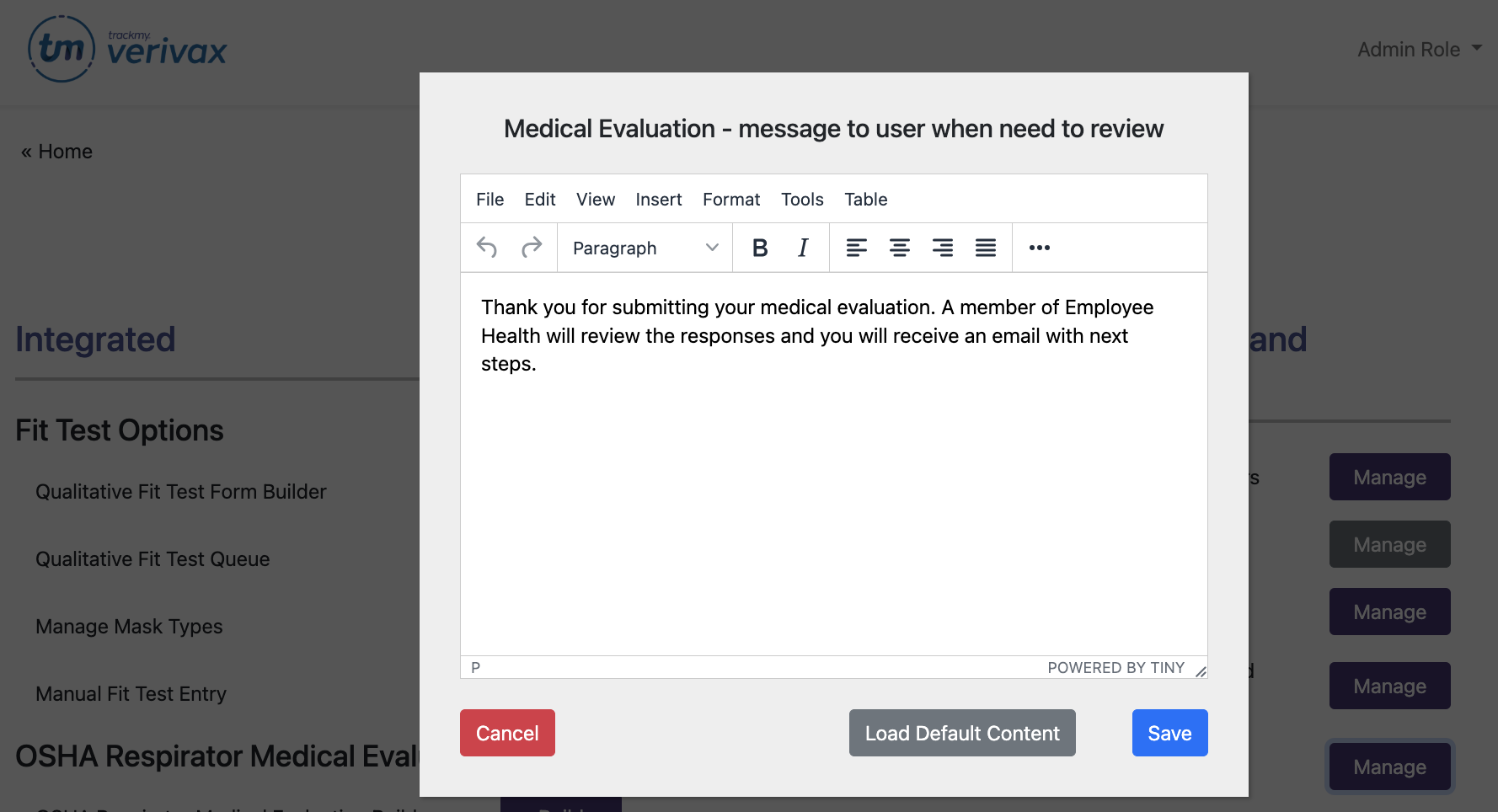The image size is (1498, 812).
Task: Expand the Admin Role dropdown
Action: (x=1419, y=50)
